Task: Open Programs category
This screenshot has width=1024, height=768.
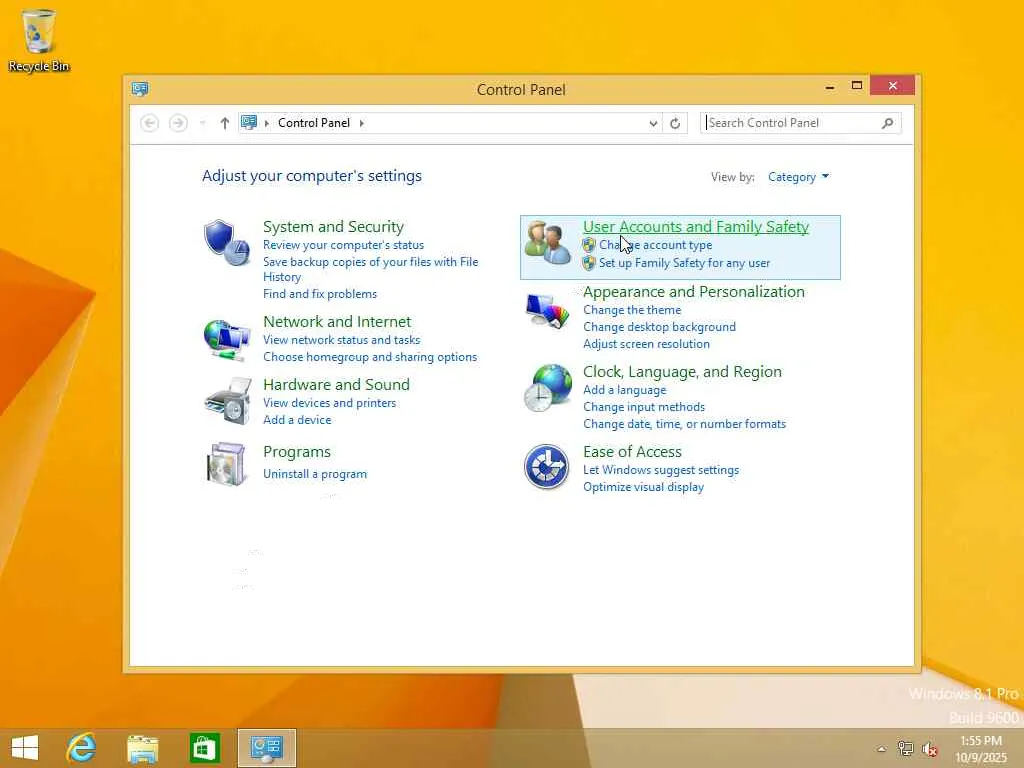Action: [x=296, y=452]
